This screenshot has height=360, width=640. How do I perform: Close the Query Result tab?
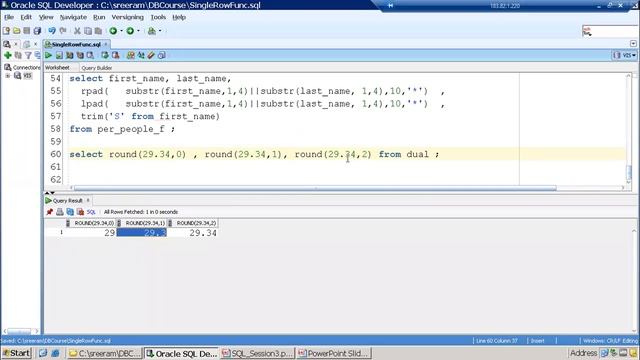(x=88, y=200)
